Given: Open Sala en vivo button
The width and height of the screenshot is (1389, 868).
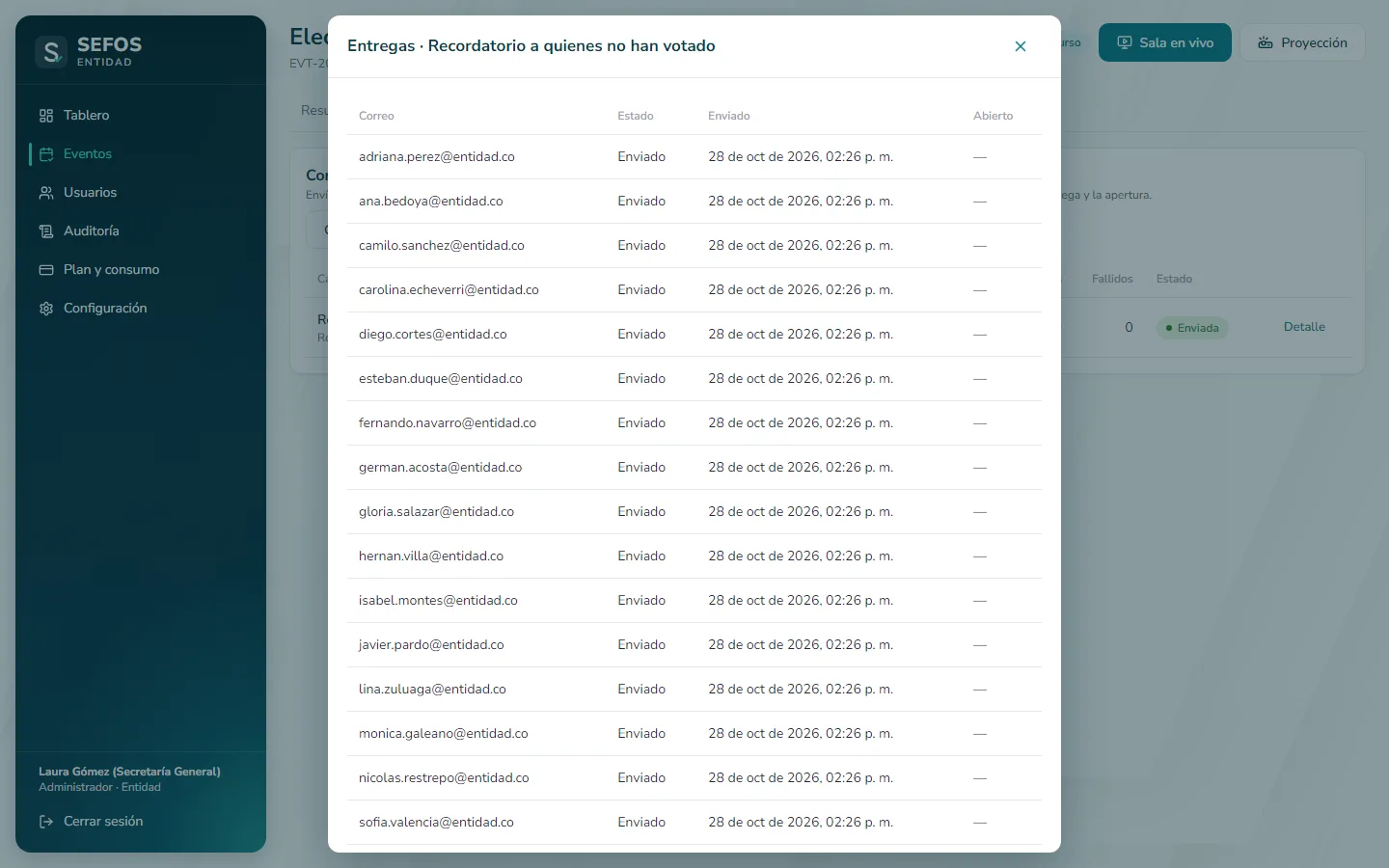Looking at the screenshot, I should [x=1165, y=42].
